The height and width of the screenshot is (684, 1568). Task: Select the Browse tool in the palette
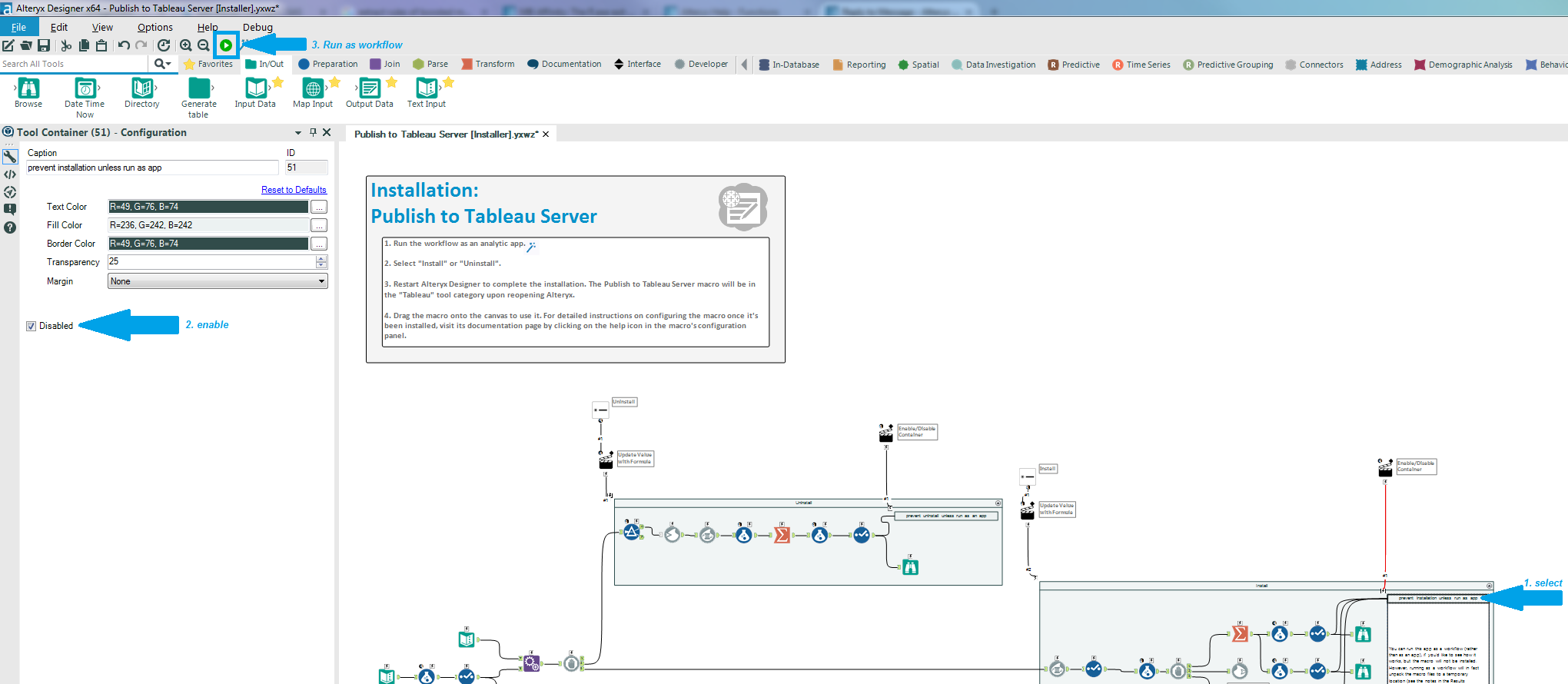(28, 94)
